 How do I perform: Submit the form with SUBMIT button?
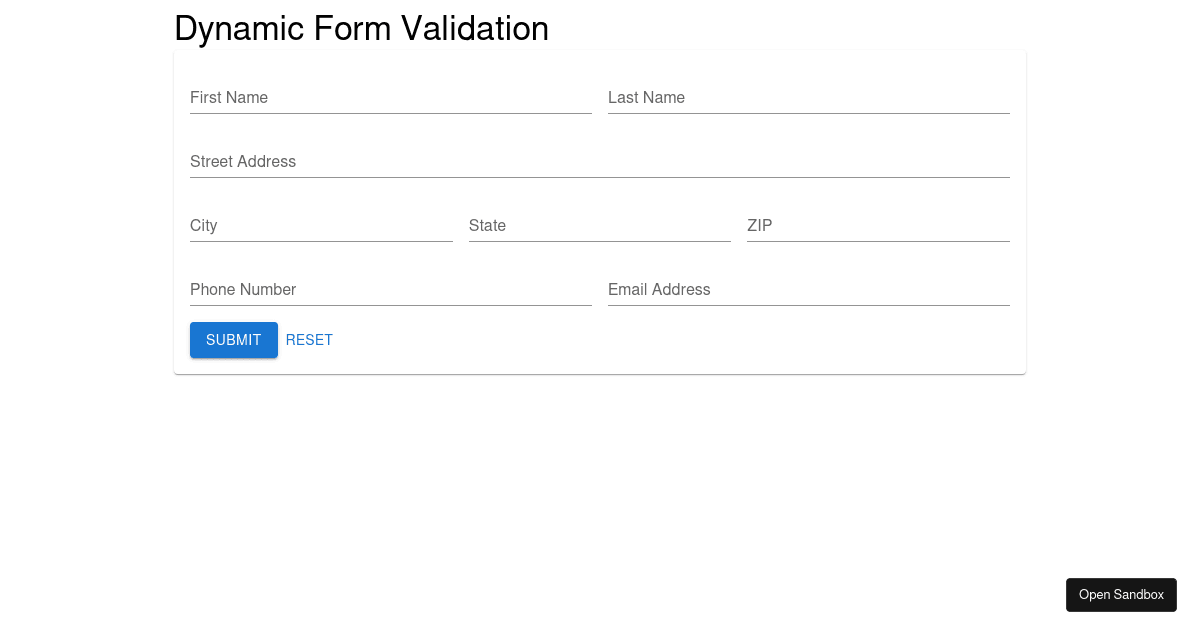pos(234,340)
